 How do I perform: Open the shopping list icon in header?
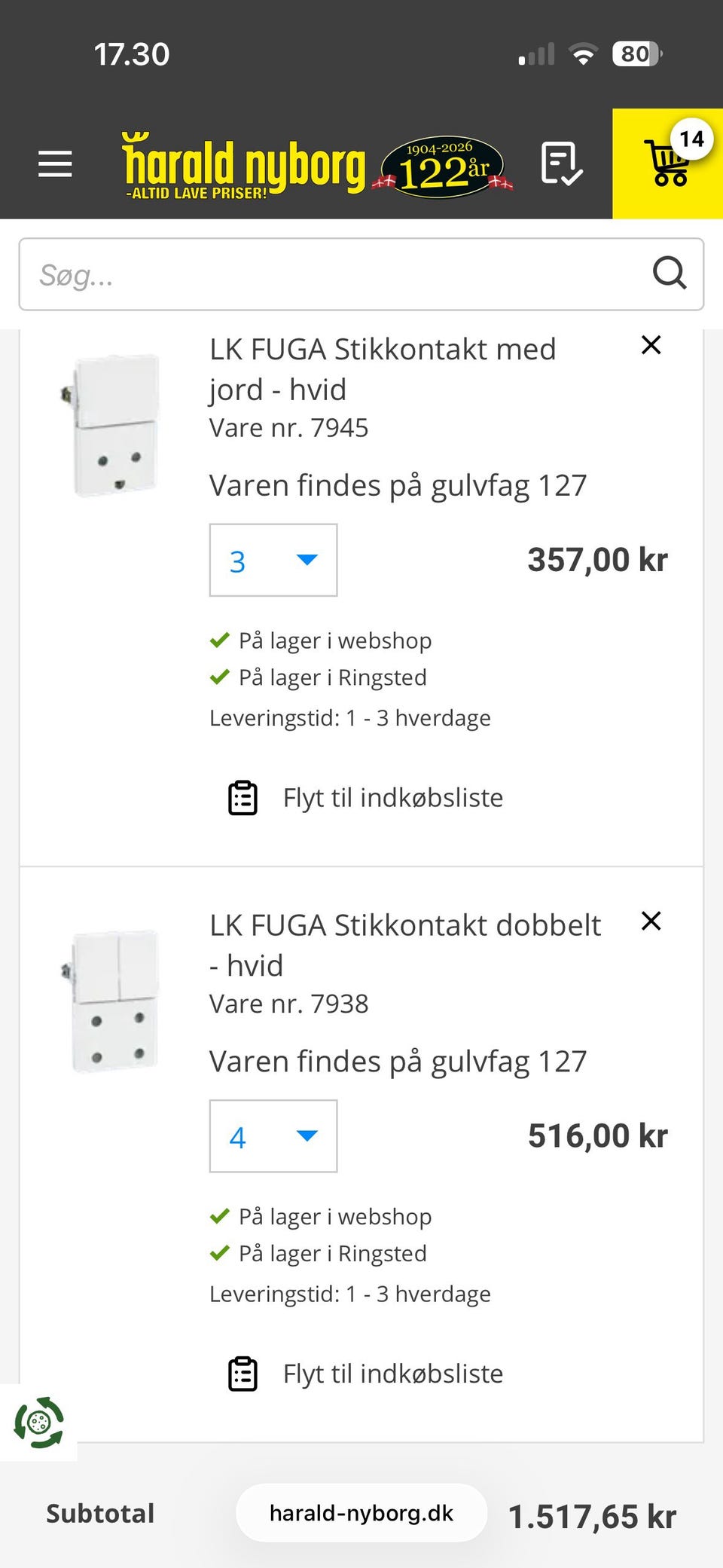click(x=561, y=164)
